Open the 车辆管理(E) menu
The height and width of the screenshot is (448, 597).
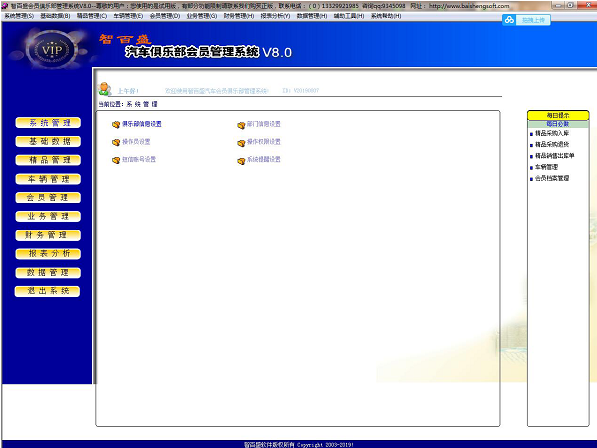click(128, 16)
